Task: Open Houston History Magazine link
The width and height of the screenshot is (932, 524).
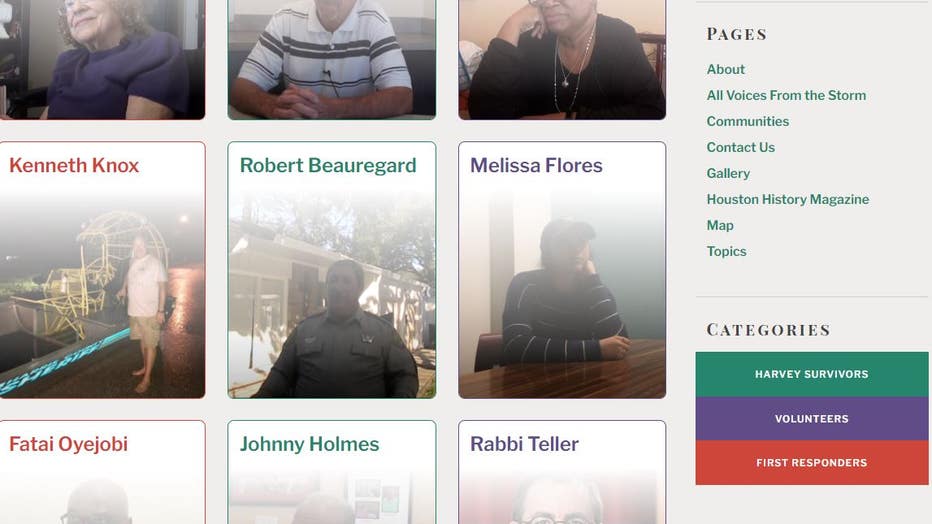Action: (x=788, y=200)
